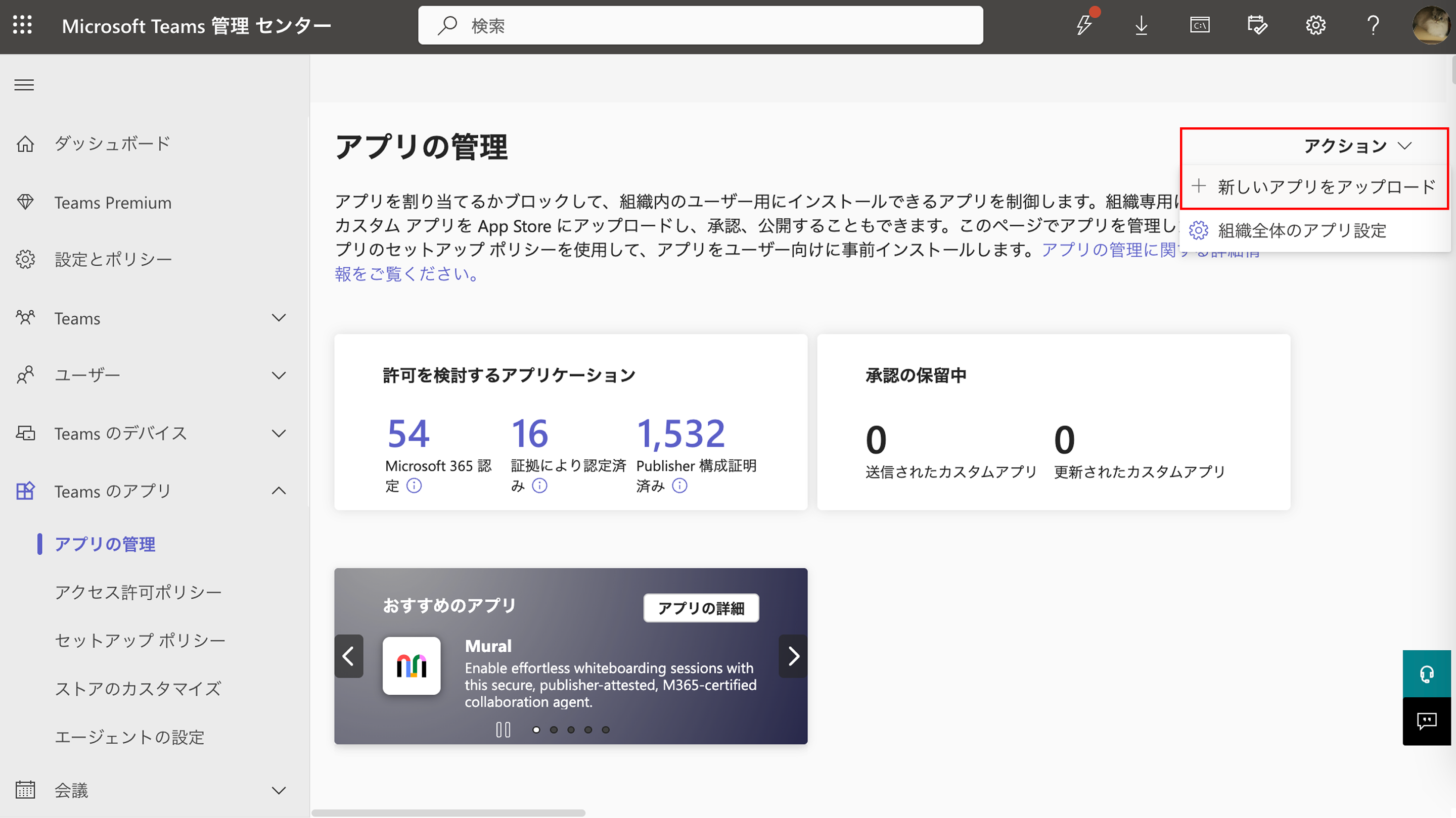This screenshot has width=1456, height=818.
Task: Select アプリの管理 sidebar item
Action: click(105, 544)
